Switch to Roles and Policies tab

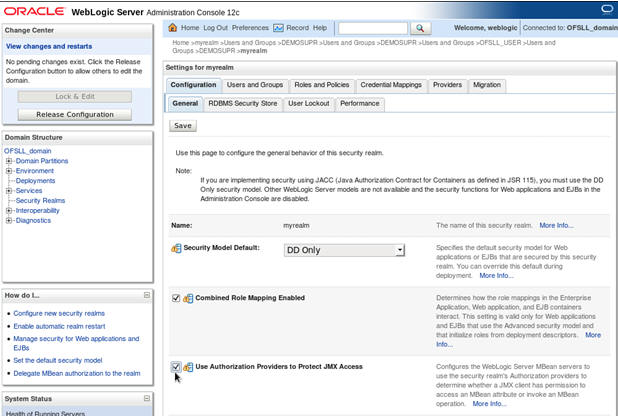(322, 85)
